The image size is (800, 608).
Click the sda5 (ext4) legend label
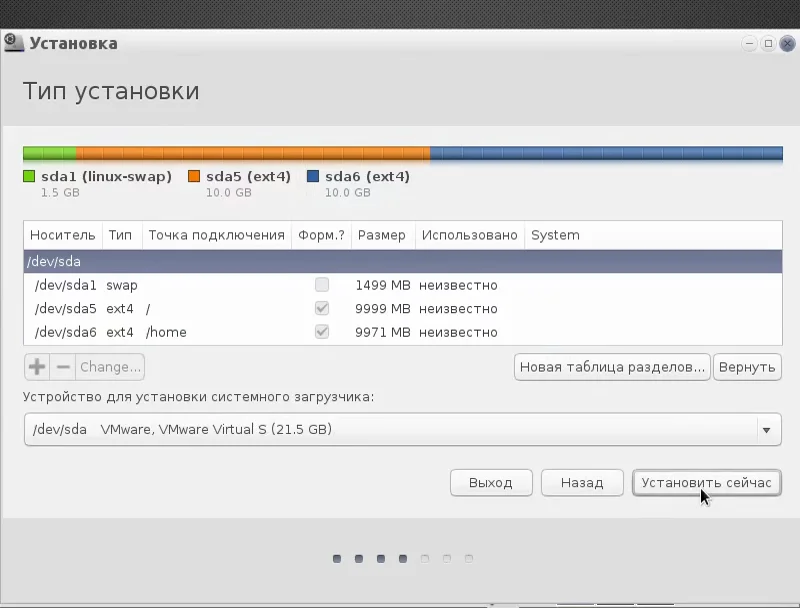tap(248, 176)
